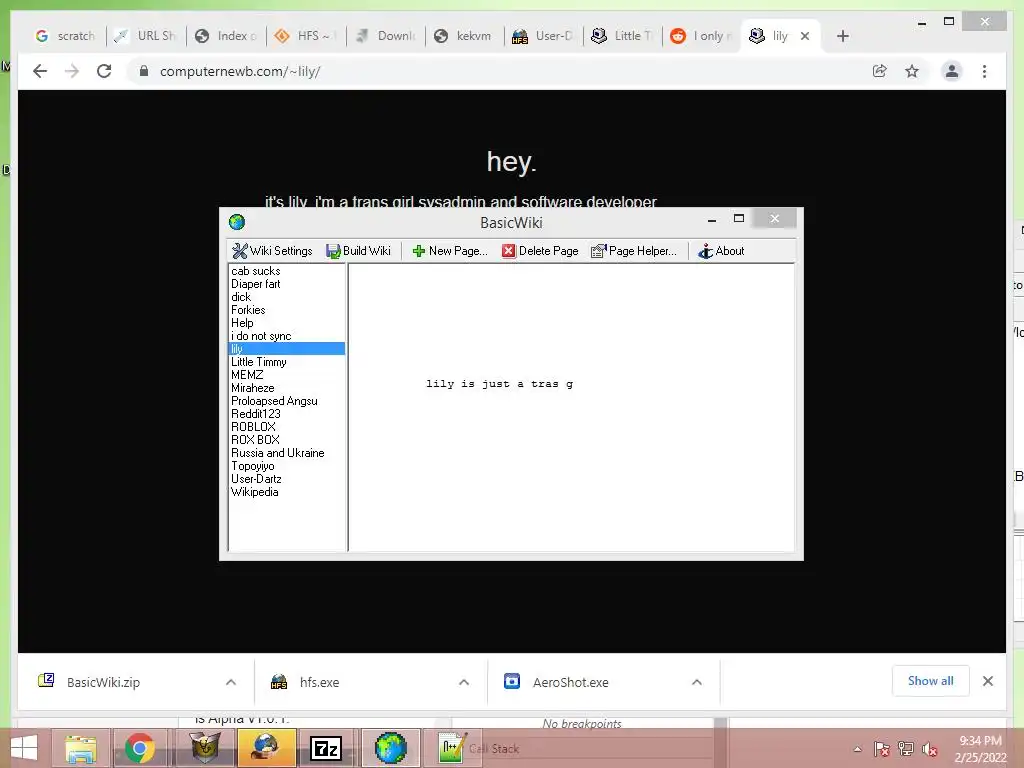Go forward in Chrome
This screenshot has height=768, width=1024.
(x=72, y=71)
